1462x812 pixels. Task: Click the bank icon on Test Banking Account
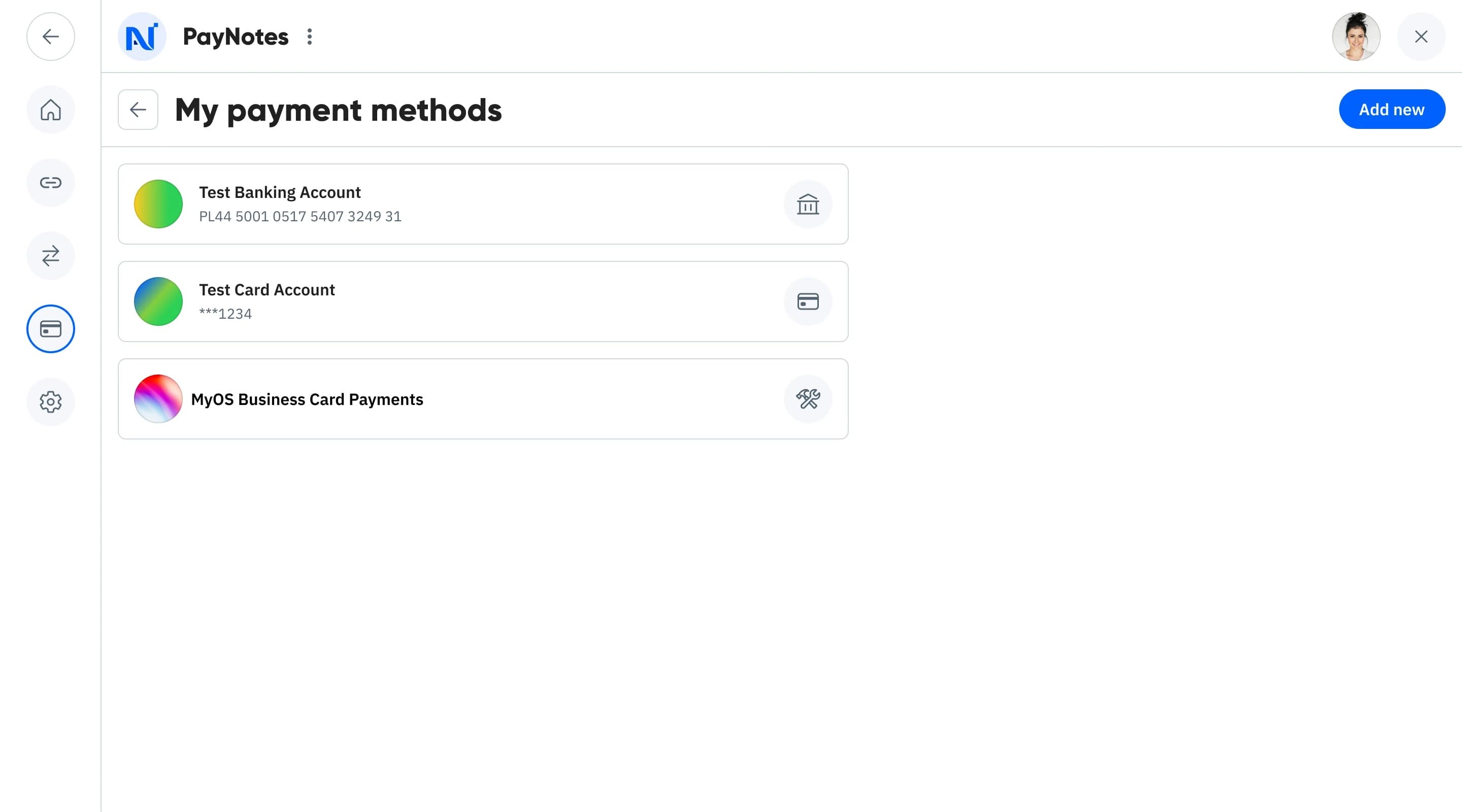coord(808,205)
